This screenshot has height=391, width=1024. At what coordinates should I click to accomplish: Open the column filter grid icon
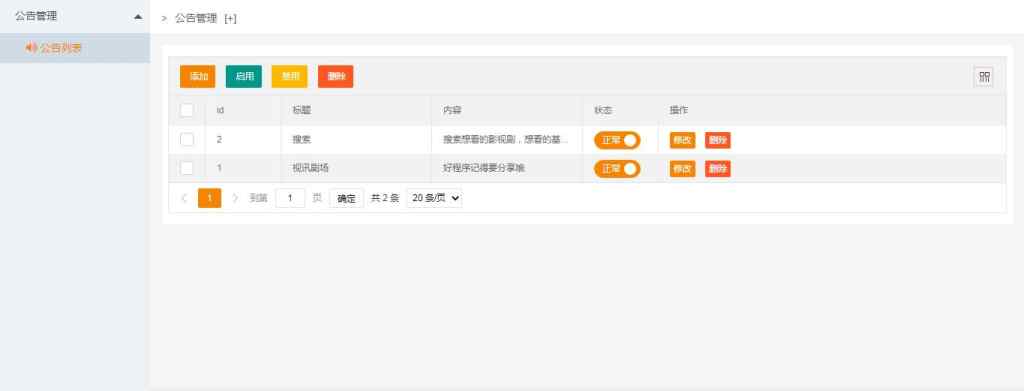984,77
